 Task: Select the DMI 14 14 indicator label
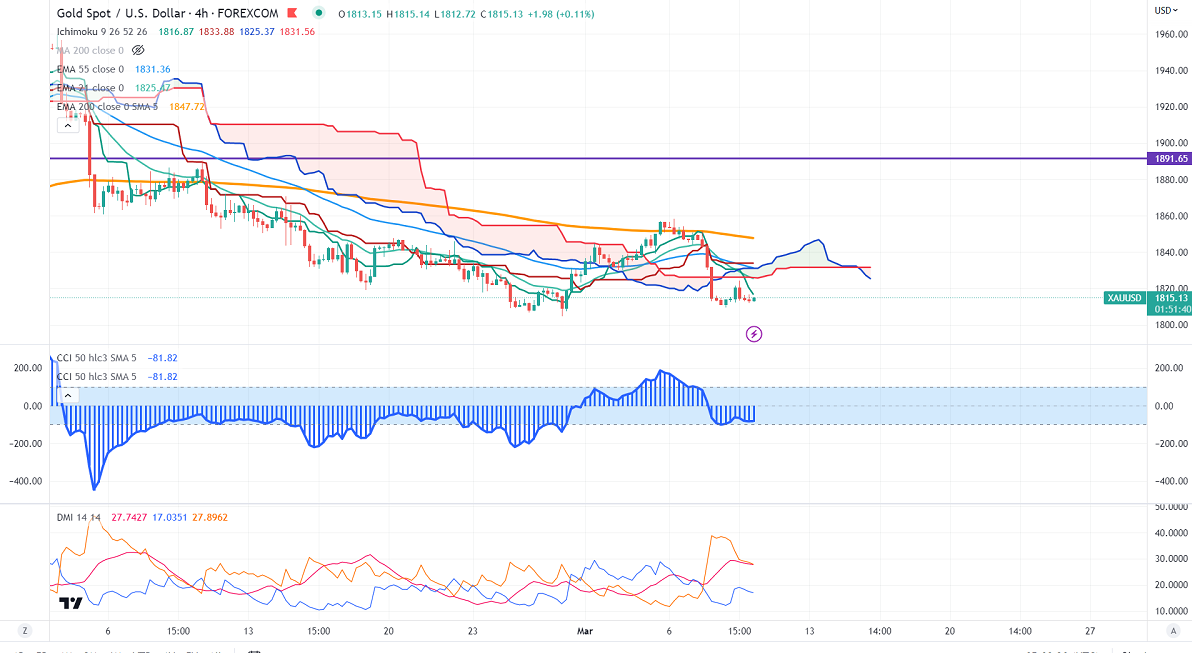tap(78, 517)
